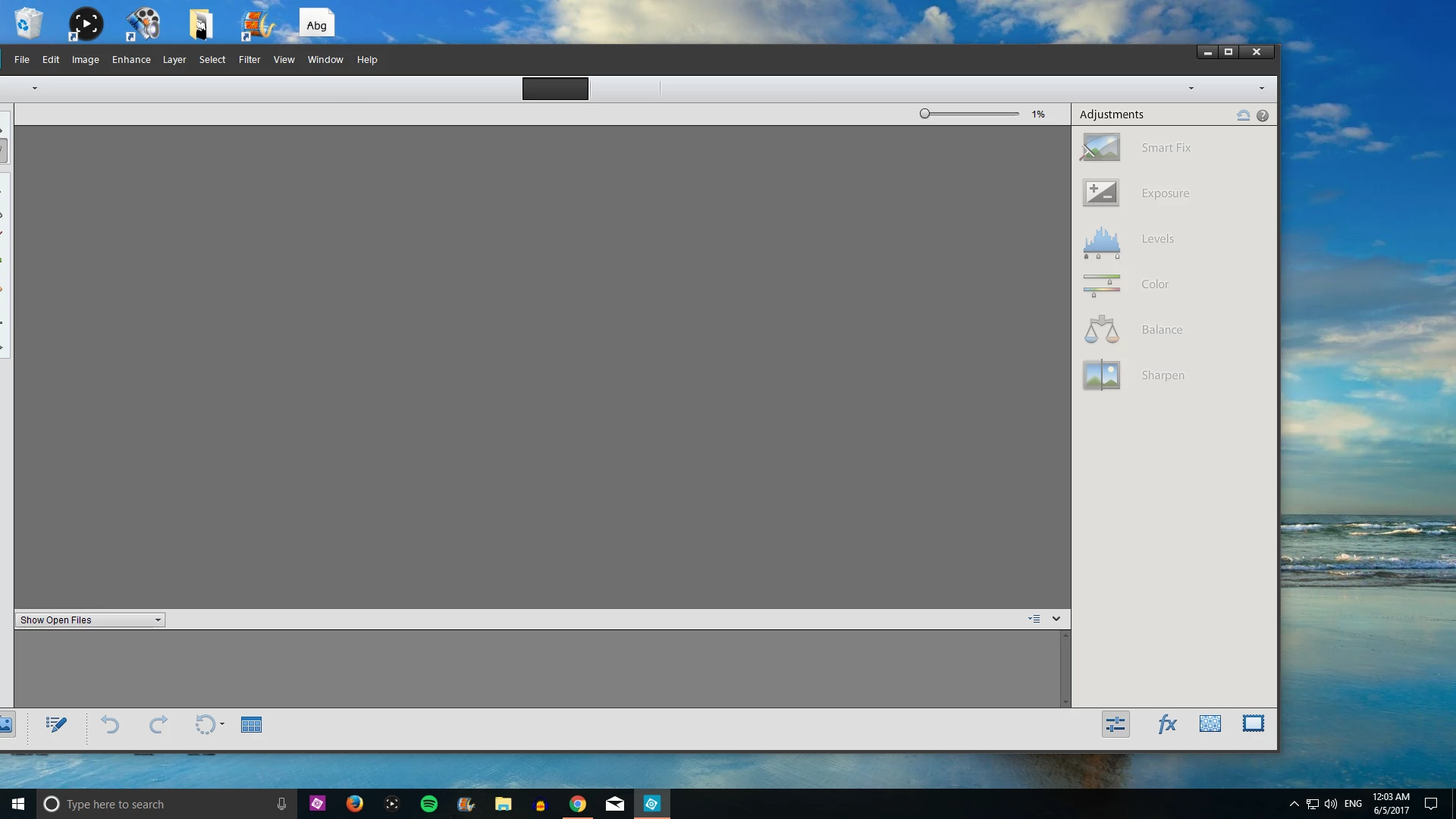Screen dimensions: 1456x819
Task: Collapse the Photo Bin chevron
Action: [x=1056, y=619]
